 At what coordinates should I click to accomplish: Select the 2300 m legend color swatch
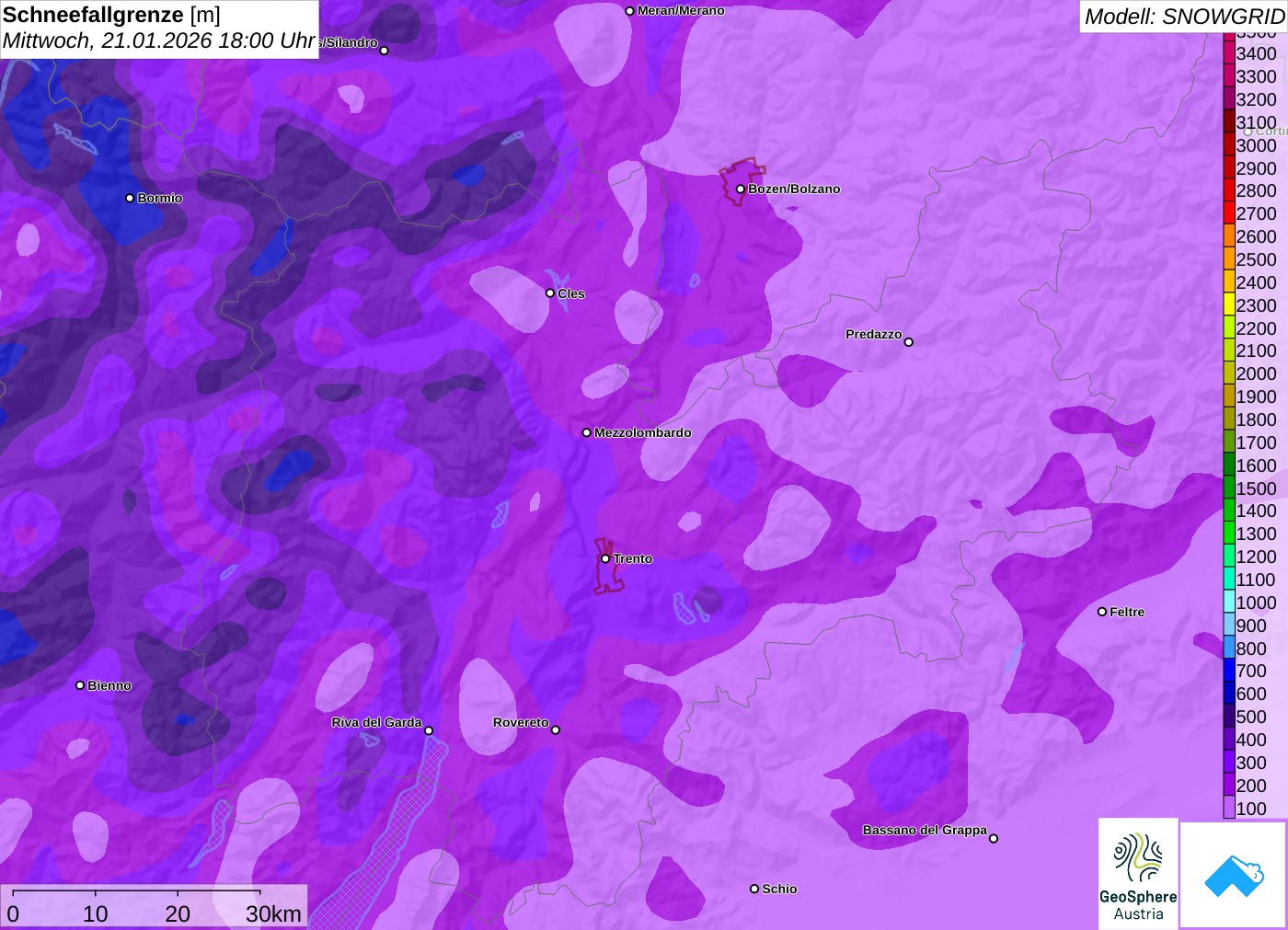point(1229,304)
